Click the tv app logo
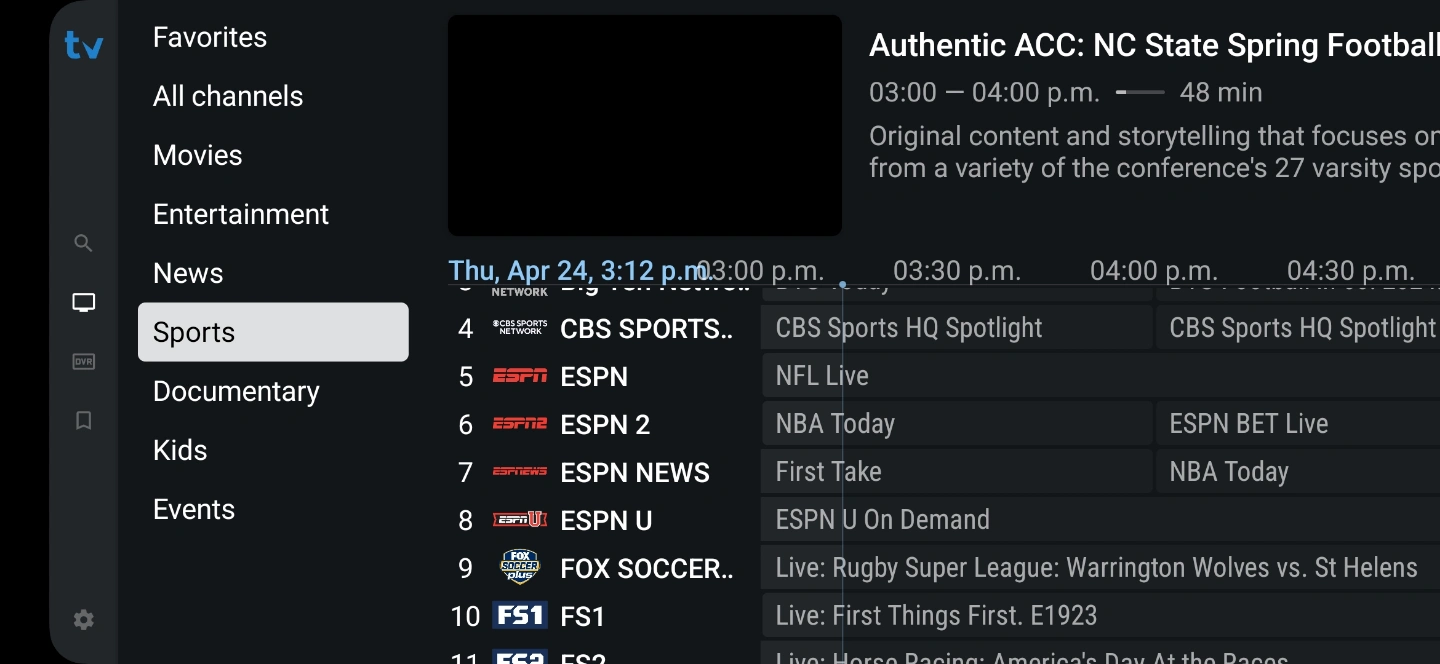The width and height of the screenshot is (1440, 664). coord(84,45)
